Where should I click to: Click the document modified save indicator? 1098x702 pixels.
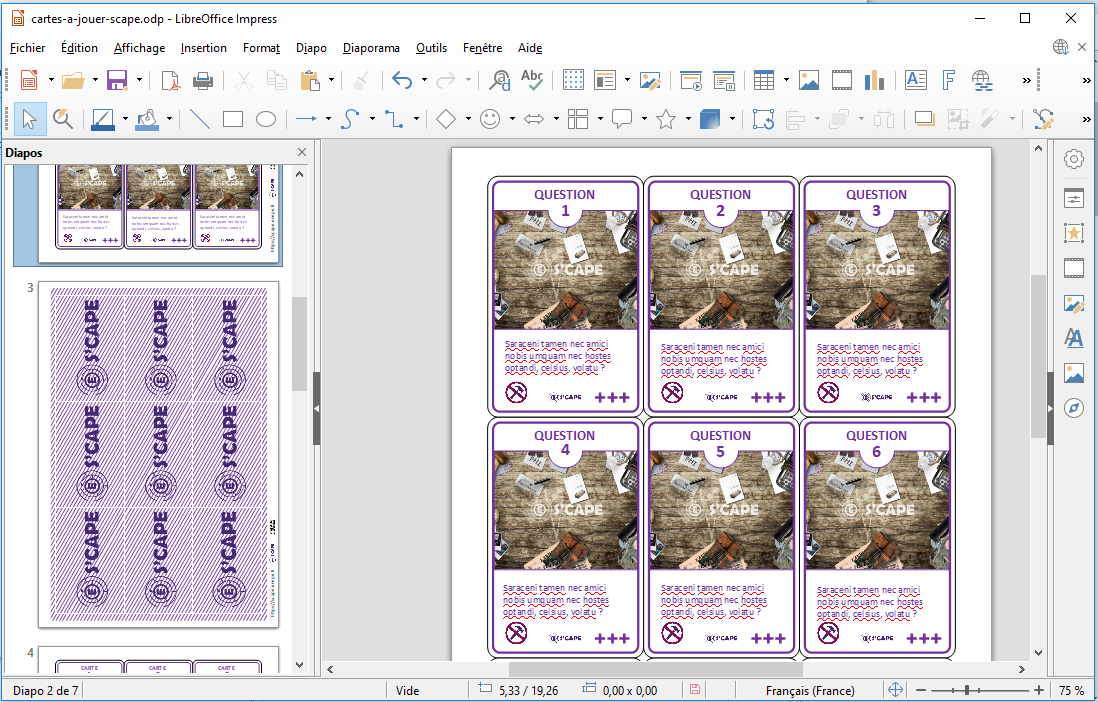(694, 690)
